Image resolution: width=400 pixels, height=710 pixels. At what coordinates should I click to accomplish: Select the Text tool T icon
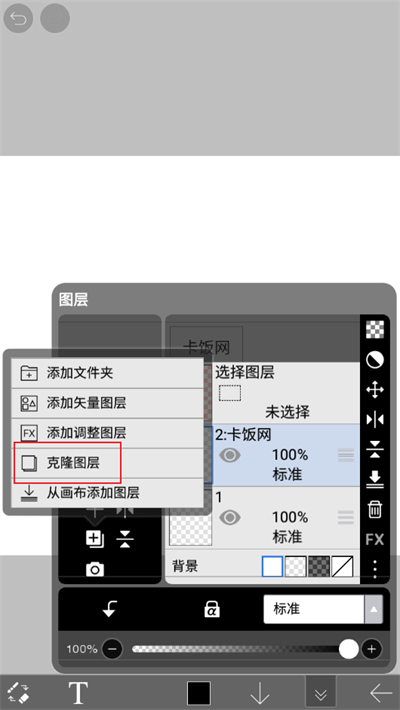click(78, 692)
